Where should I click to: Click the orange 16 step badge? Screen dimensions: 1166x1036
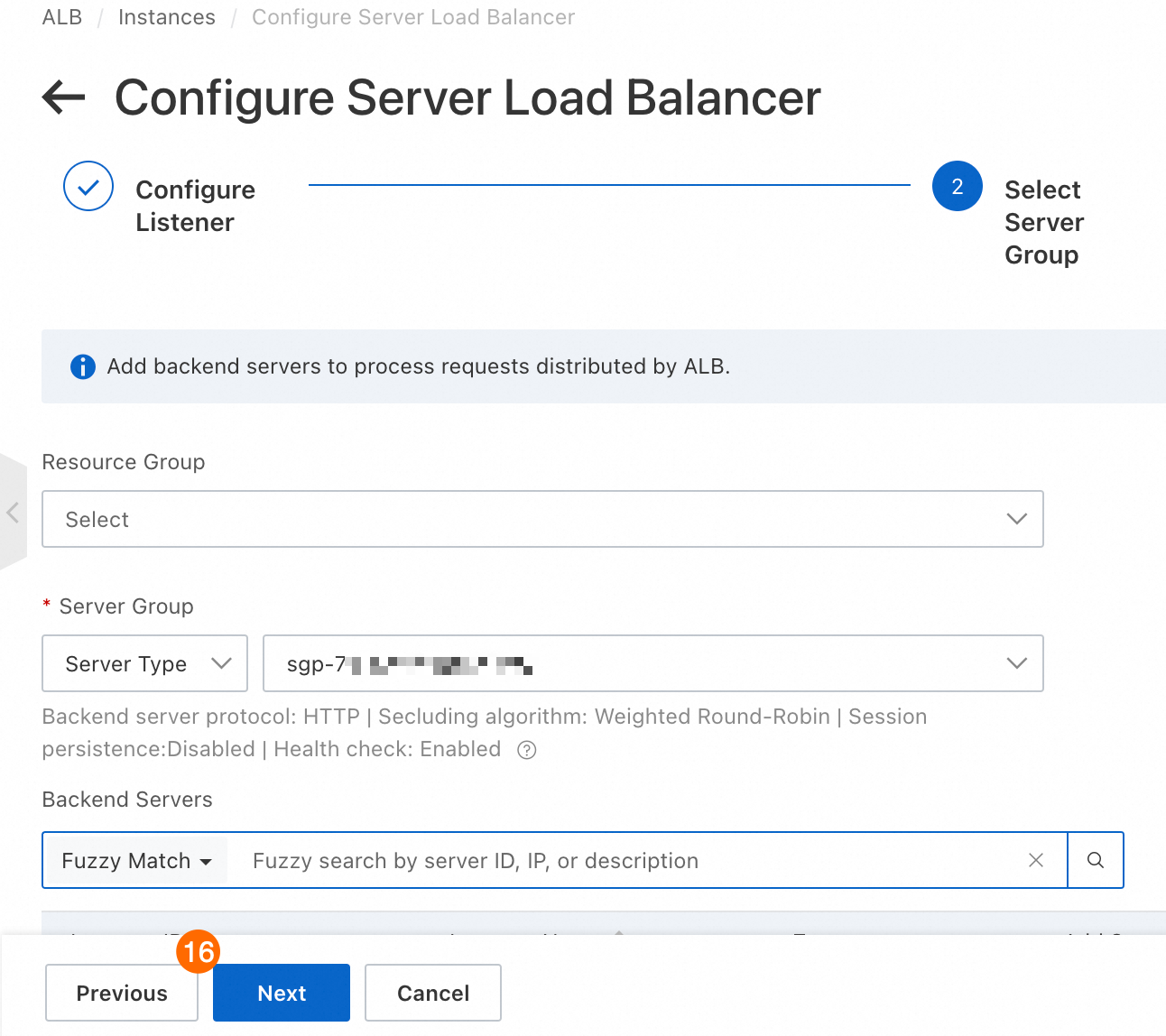(199, 951)
